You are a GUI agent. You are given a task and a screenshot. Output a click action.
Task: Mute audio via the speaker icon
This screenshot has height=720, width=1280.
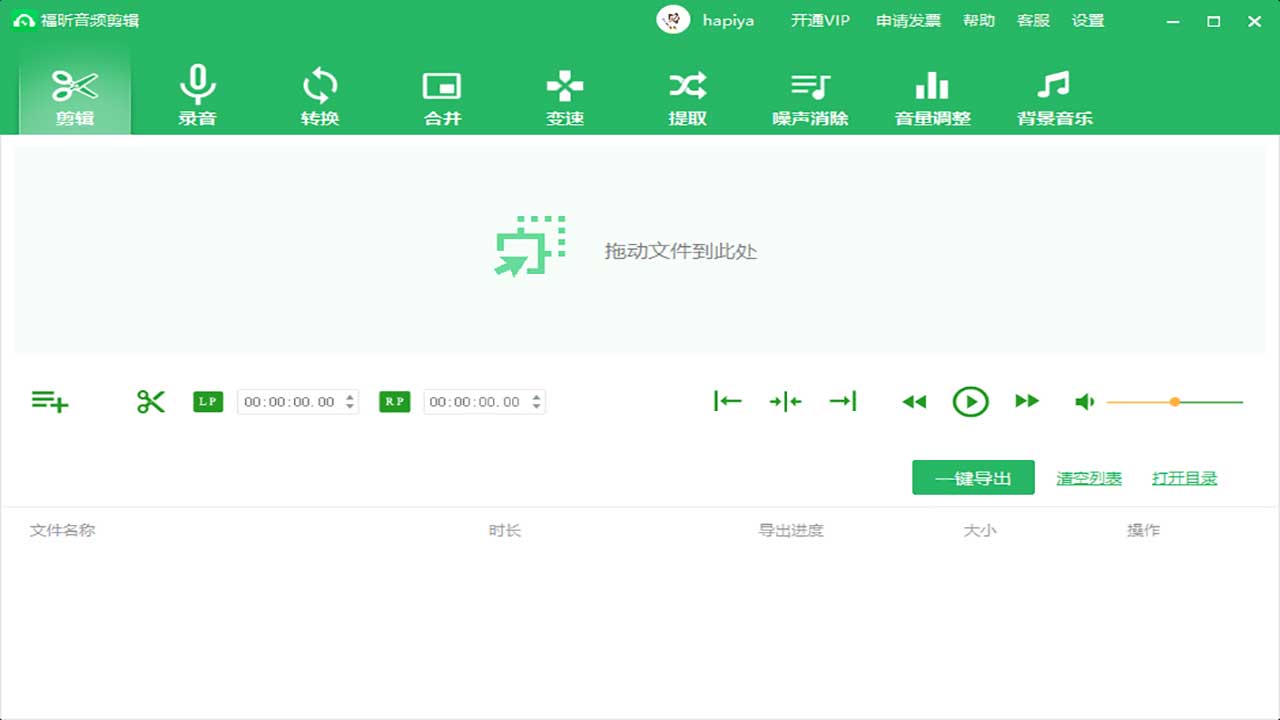(1085, 401)
